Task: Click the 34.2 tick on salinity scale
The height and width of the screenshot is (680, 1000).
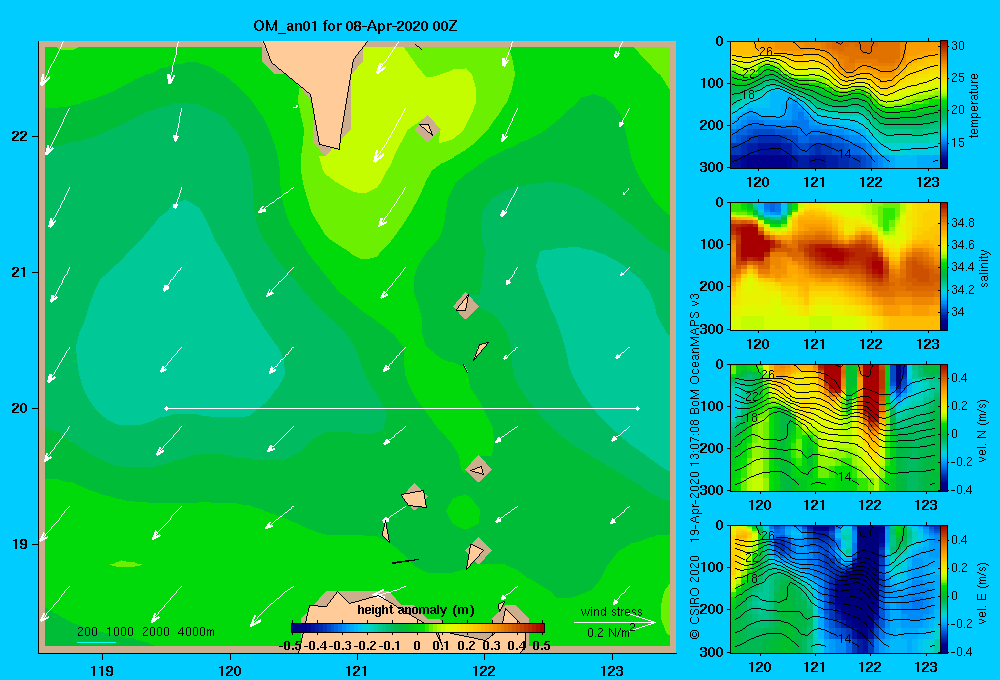Action: [962, 290]
